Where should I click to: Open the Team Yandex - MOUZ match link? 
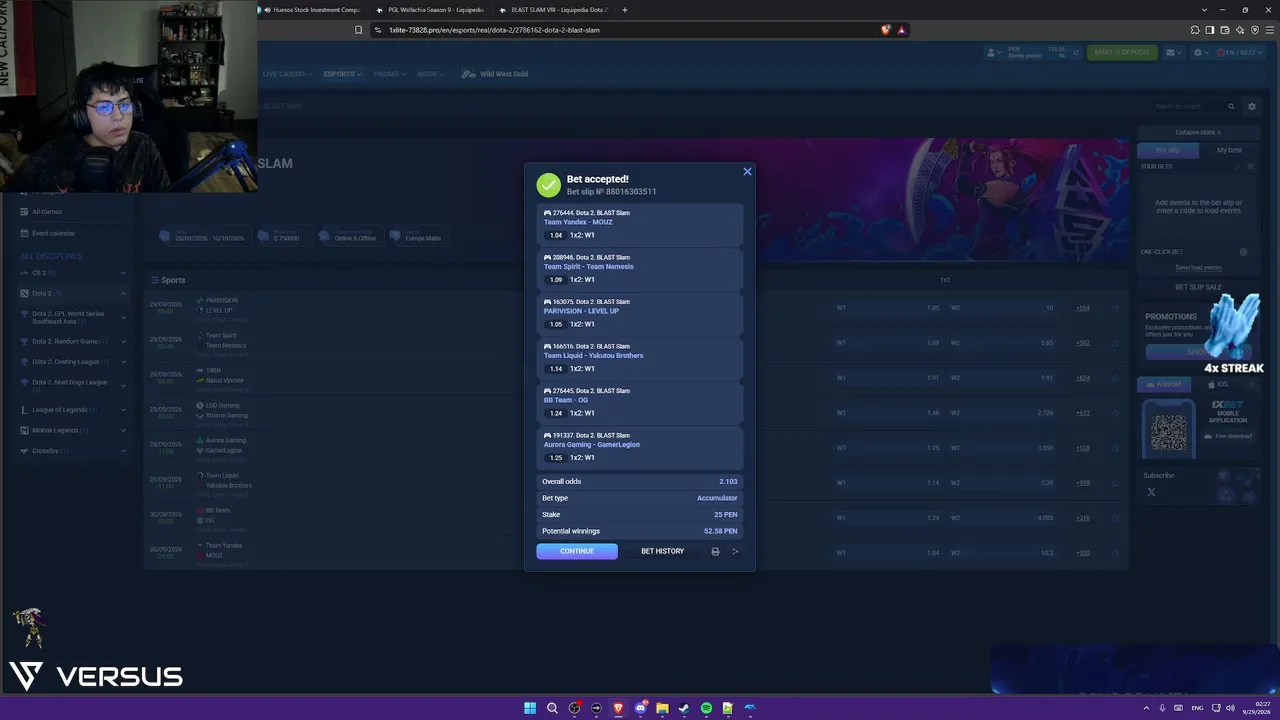(x=578, y=222)
